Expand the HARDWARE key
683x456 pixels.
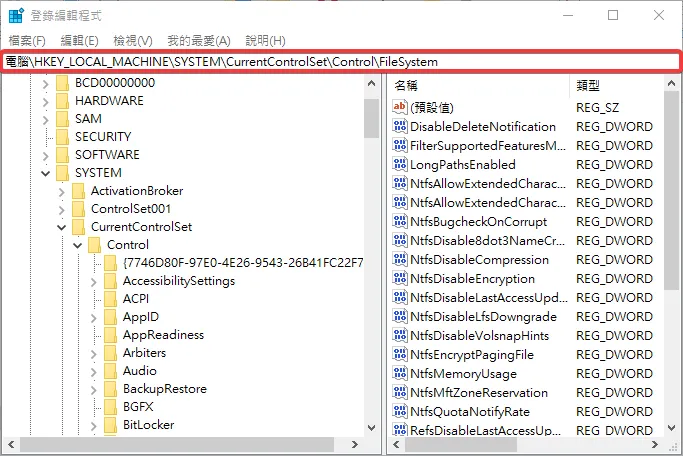[x=46, y=101]
